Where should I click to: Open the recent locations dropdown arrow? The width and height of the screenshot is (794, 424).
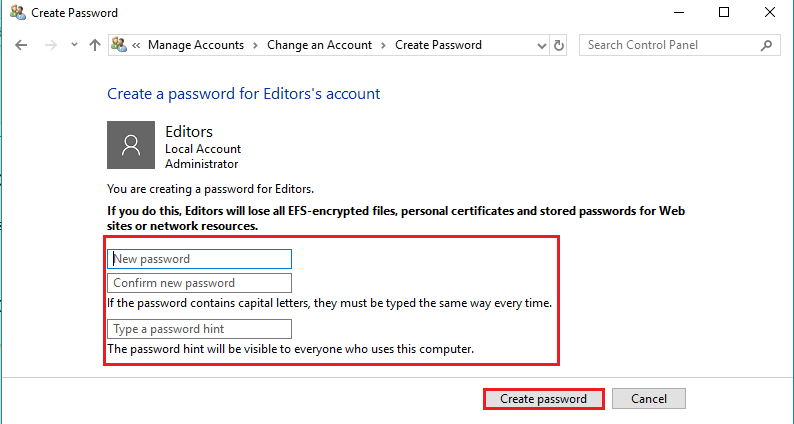tap(74, 45)
